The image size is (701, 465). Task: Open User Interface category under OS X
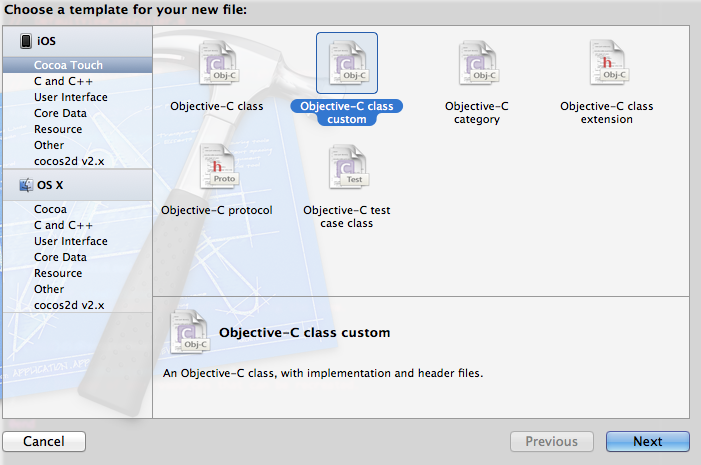click(77, 241)
